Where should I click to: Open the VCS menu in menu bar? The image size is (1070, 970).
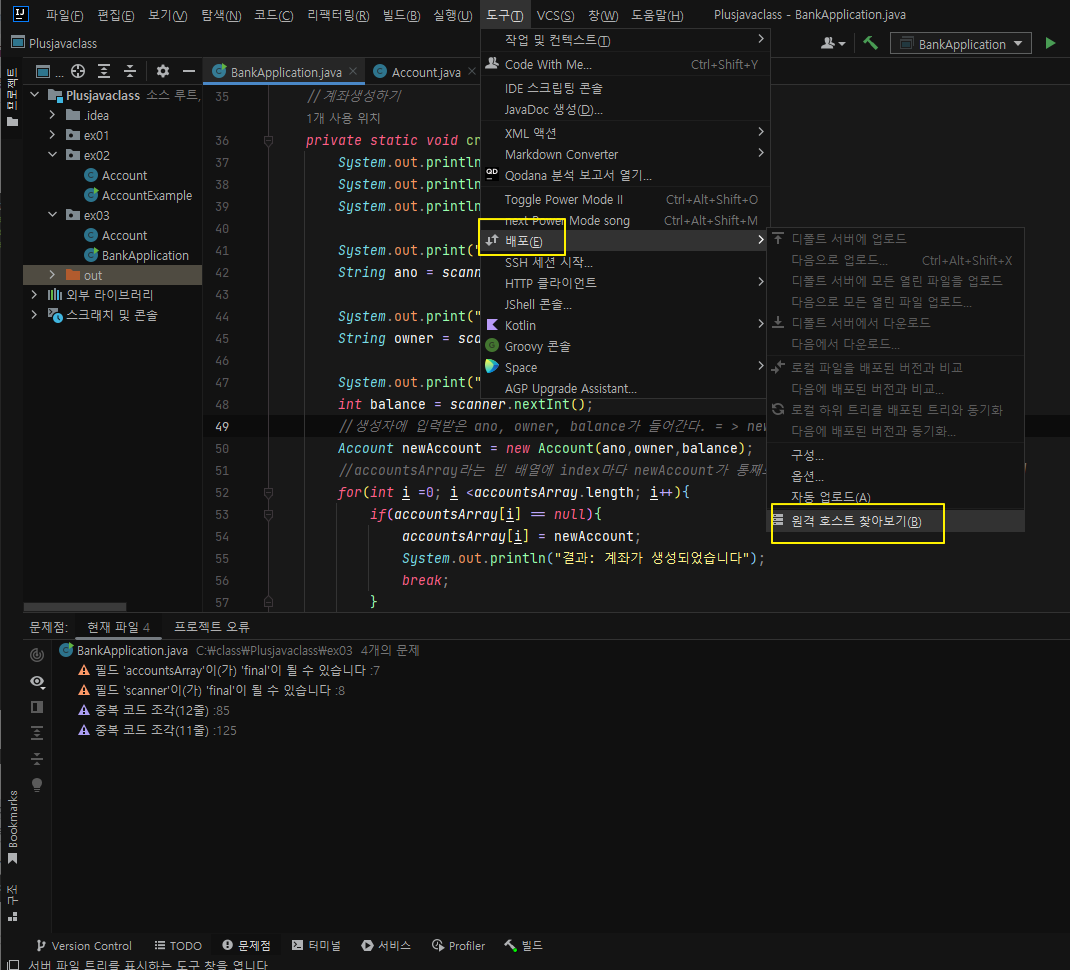click(x=555, y=15)
